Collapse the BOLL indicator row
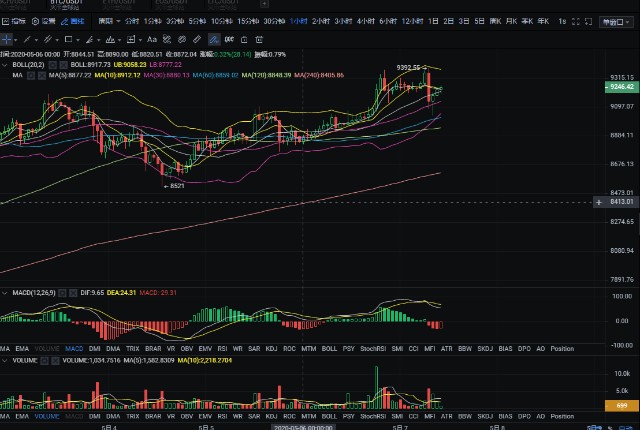The height and width of the screenshot is (430, 640). [x=5, y=65]
